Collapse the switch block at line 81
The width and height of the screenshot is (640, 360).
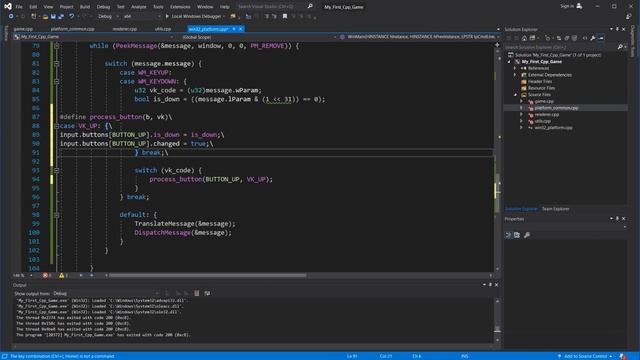tap(57, 64)
